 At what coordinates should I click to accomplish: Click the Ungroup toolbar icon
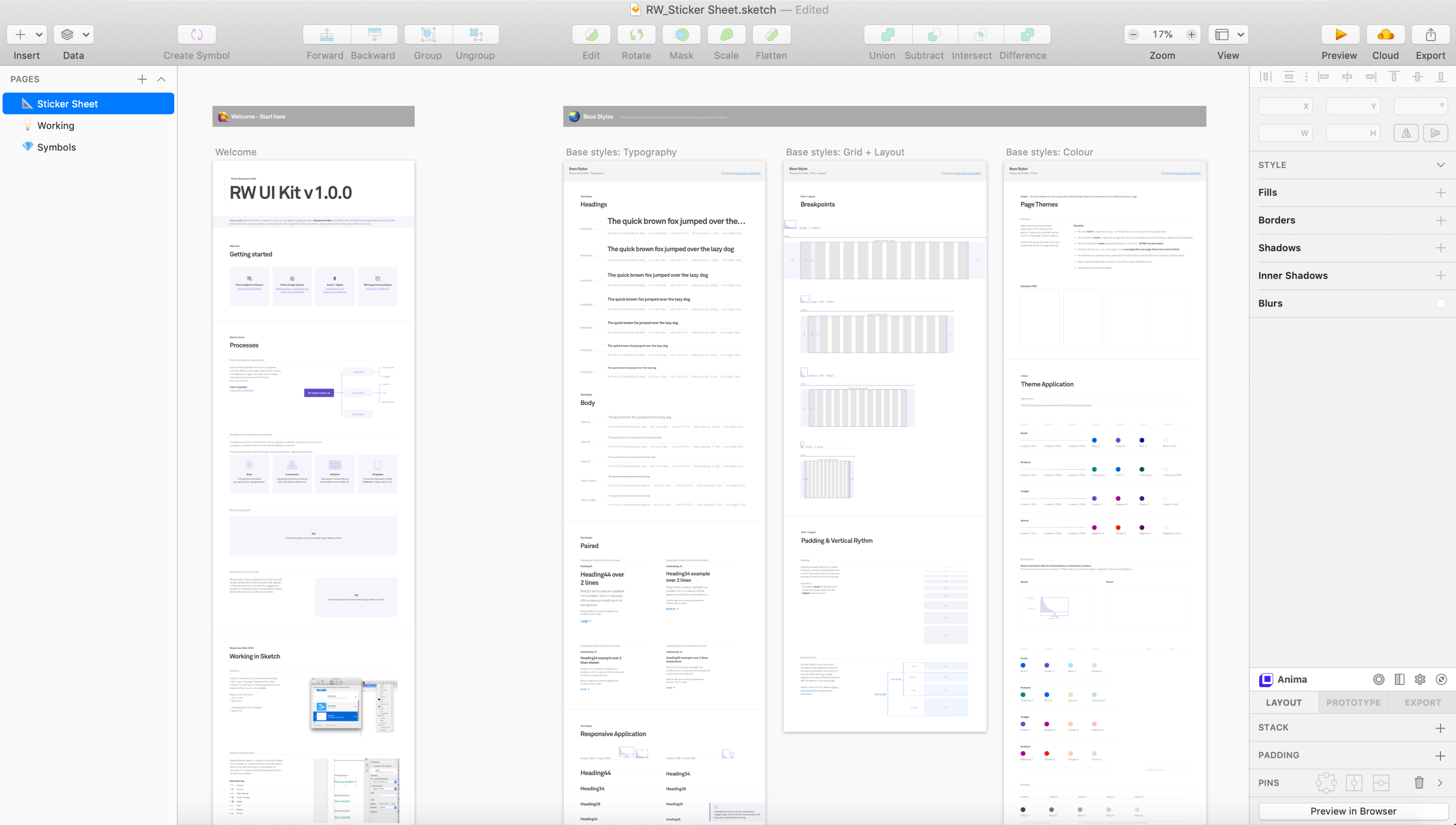click(476, 35)
